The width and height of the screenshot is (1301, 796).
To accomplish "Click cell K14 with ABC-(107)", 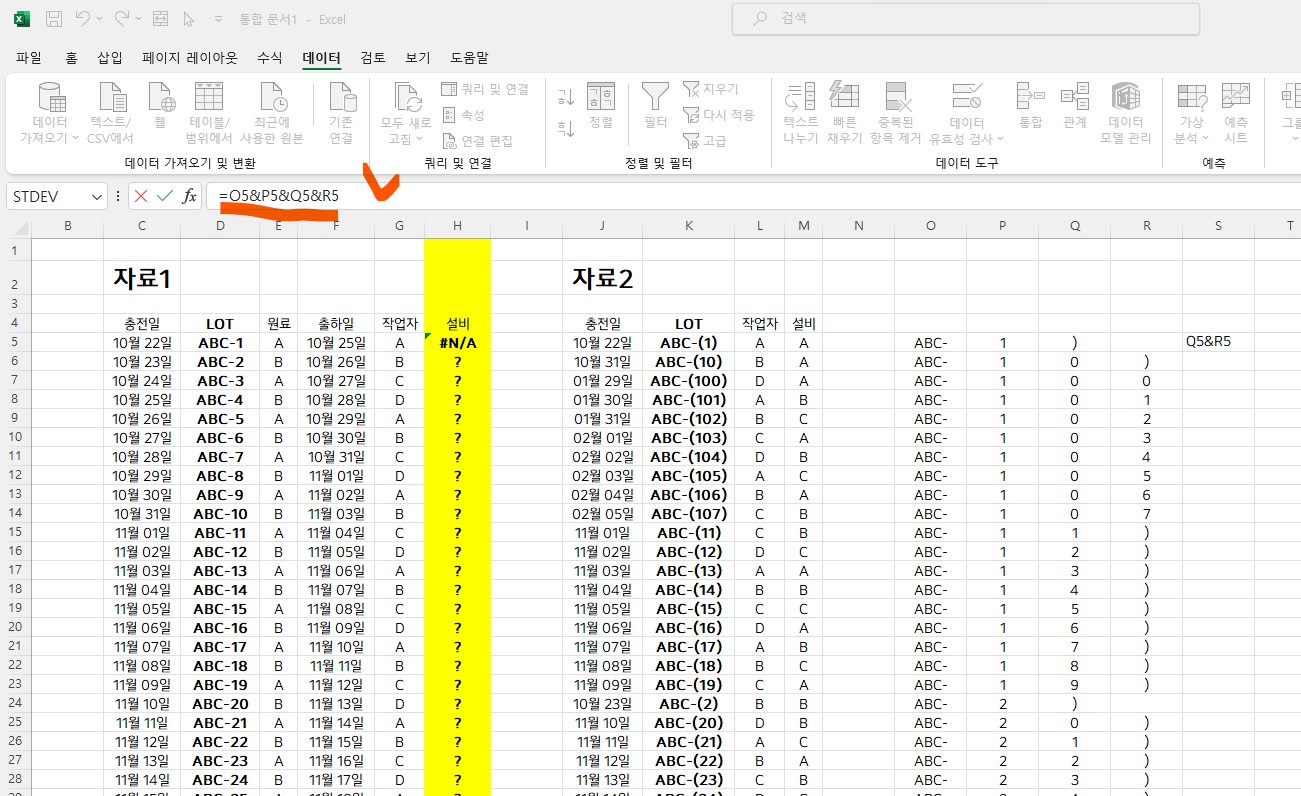I will pos(688,513).
